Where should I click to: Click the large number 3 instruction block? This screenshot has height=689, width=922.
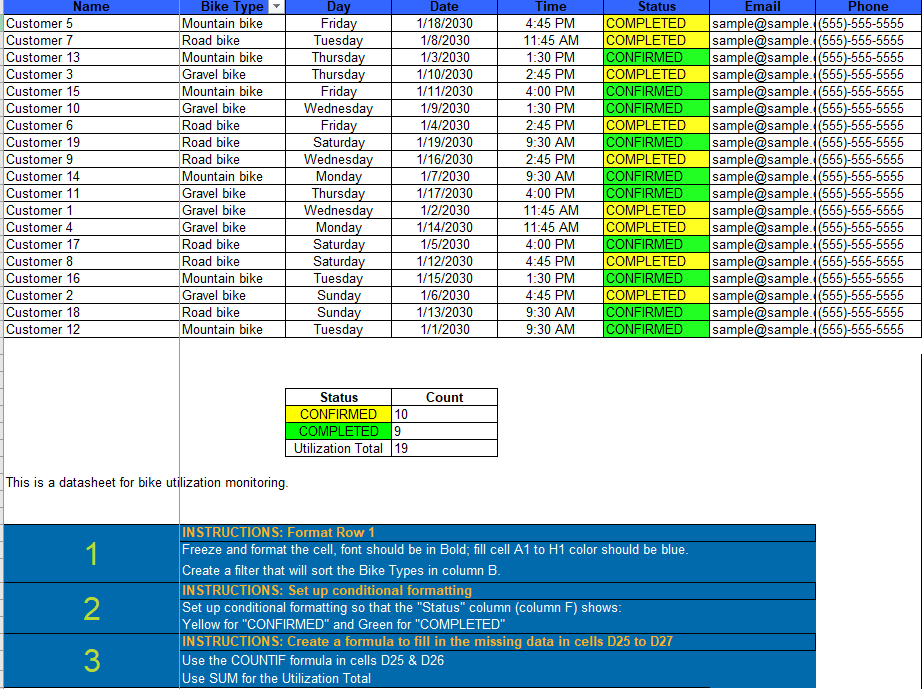coord(91,661)
